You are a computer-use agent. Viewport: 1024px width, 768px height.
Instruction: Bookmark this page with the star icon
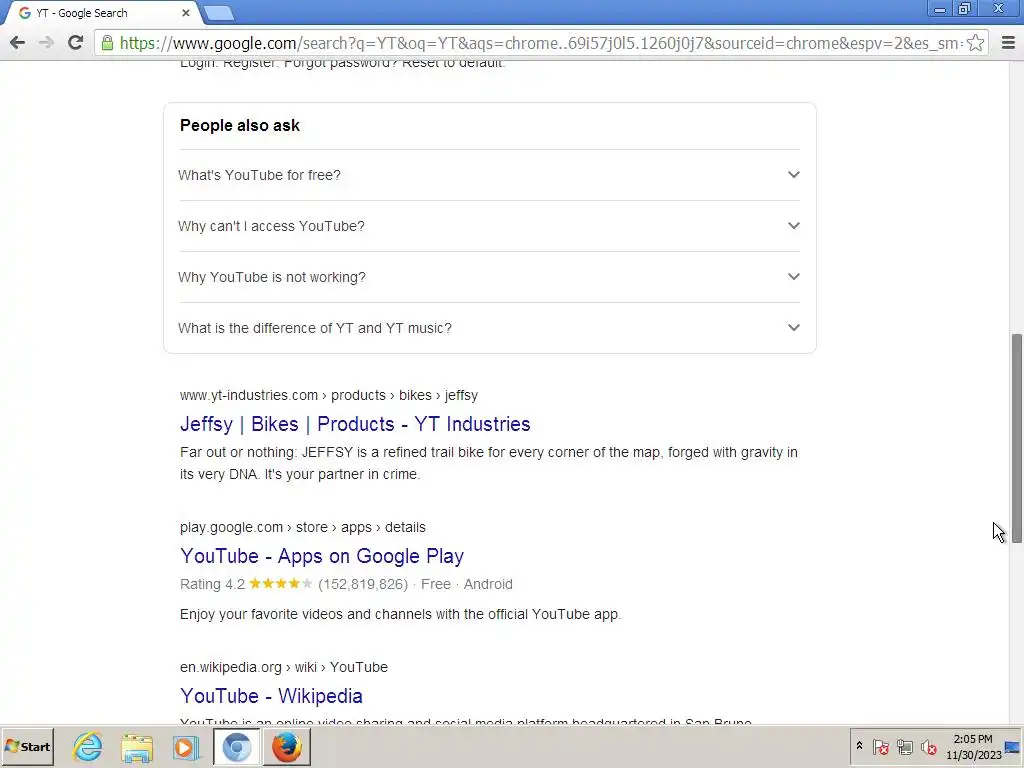[x=976, y=43]
